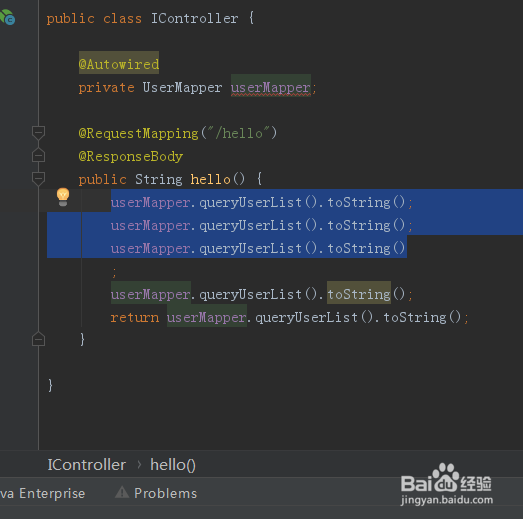Open the Java Enterprise tool window tab
This screenshot has width=523, height=519.
(42, 493)
